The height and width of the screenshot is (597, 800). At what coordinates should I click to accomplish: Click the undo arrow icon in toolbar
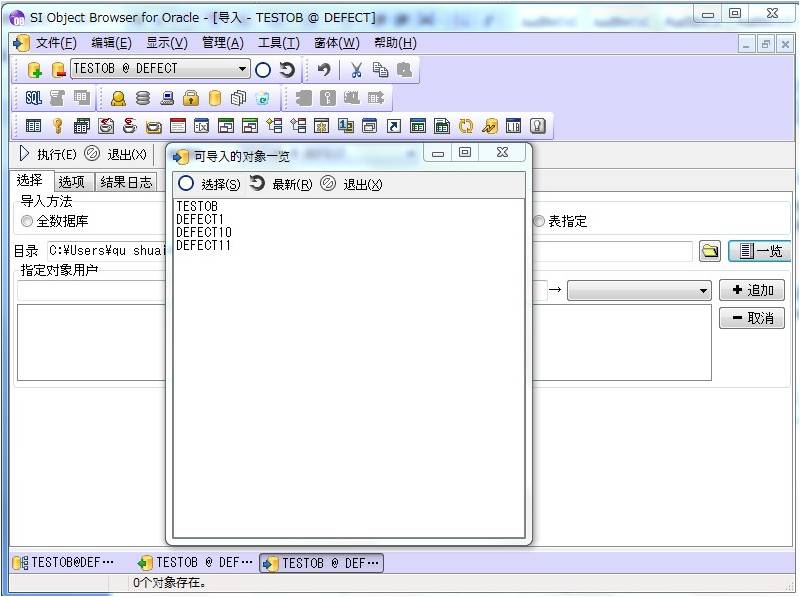(x=324, y=69)
